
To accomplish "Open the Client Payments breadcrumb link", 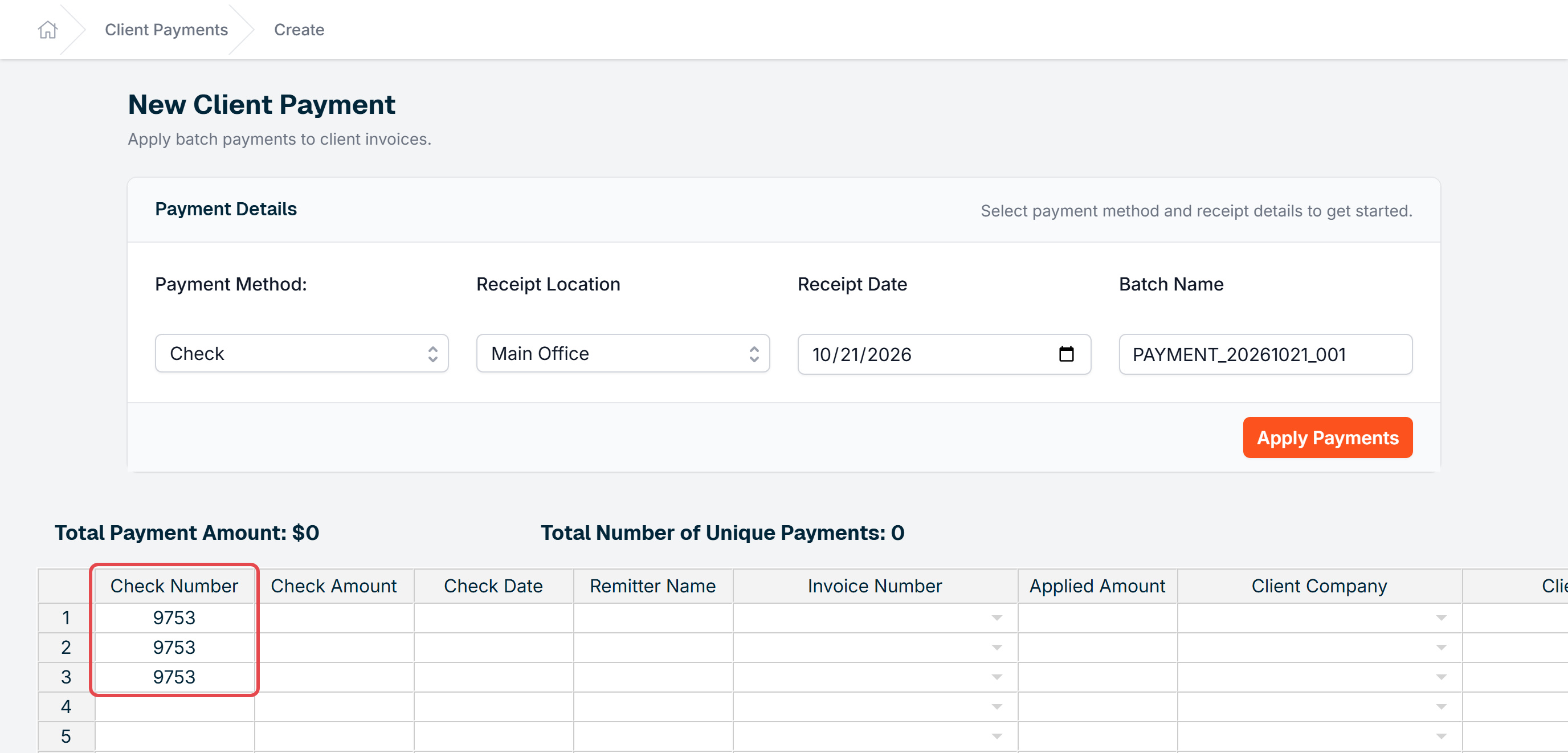I will [x=166, y=30].
